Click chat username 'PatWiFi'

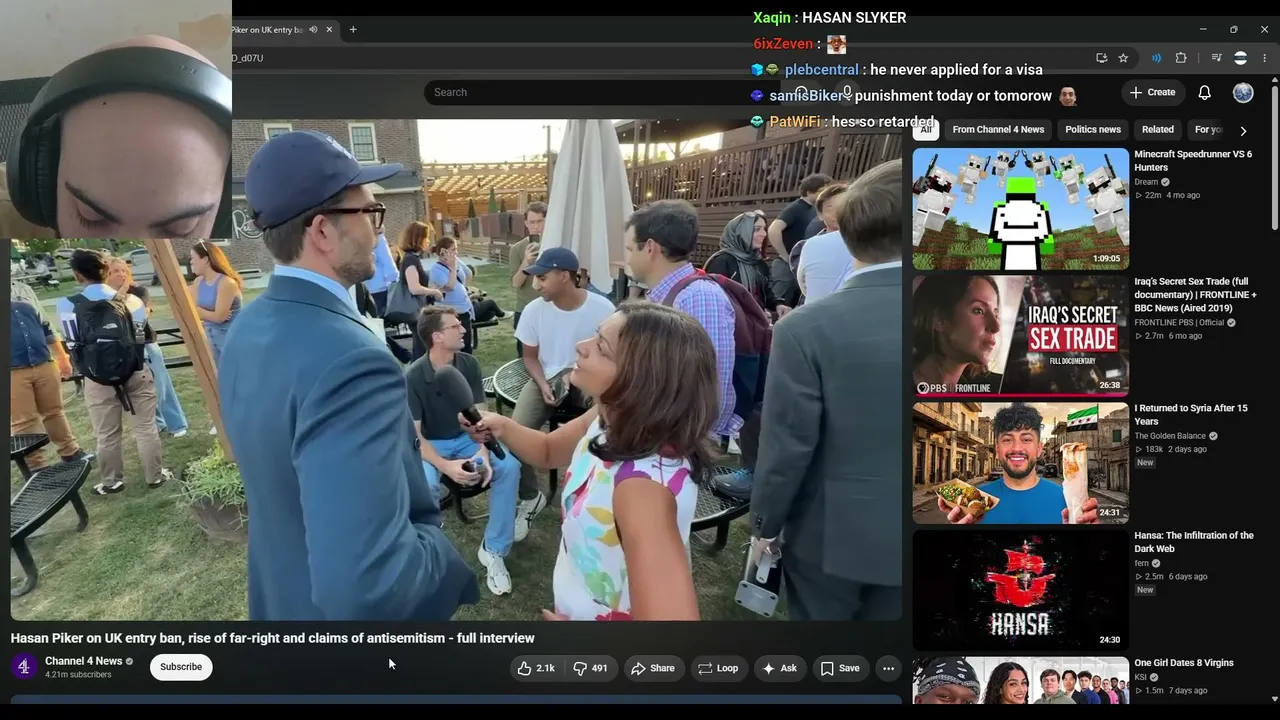(795, 122)
